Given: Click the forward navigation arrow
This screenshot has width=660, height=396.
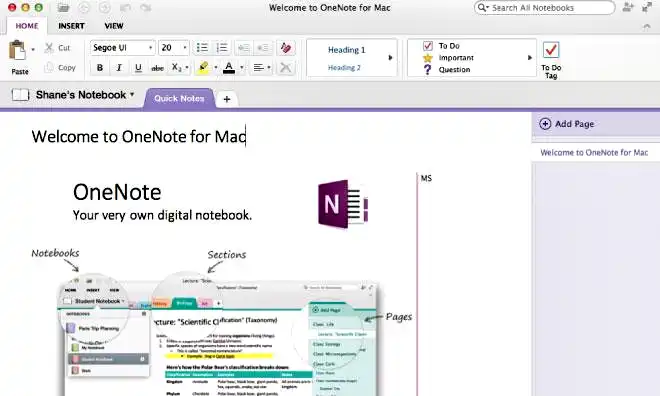Looking at the screenshot, I should 104,8.
